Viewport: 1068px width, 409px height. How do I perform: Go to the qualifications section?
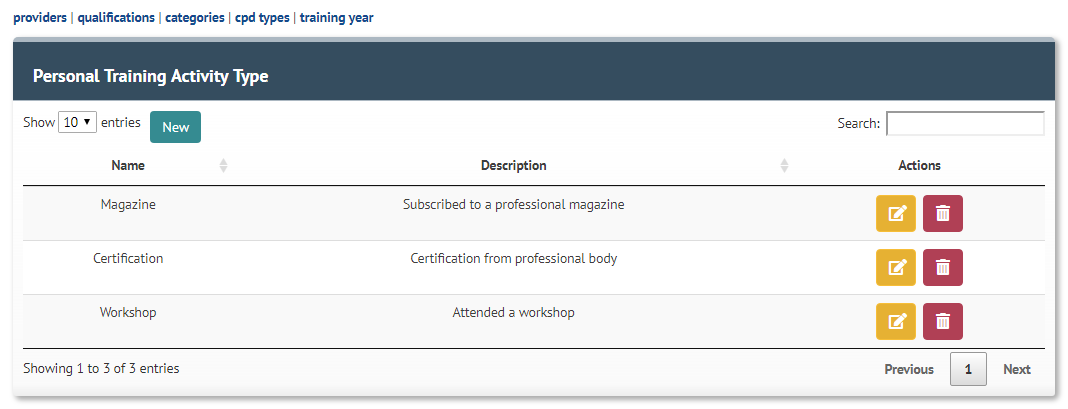(x=116, y=18)
